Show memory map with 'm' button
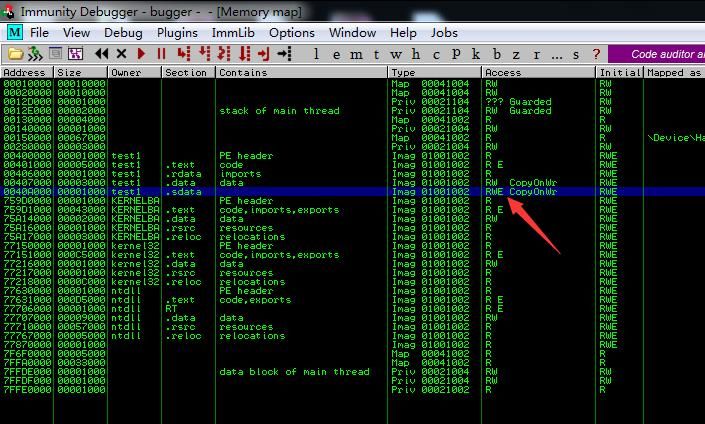 356,55
